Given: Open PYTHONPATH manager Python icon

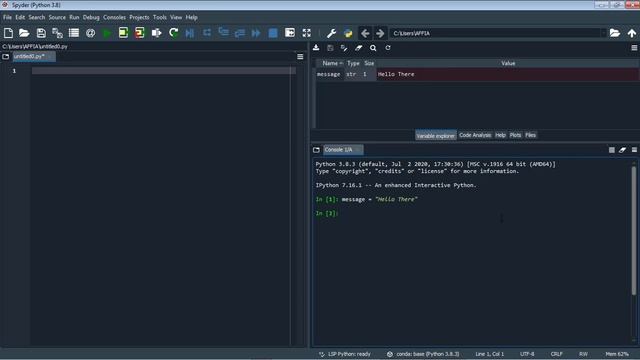Looking at the screenshot, I should [348, 33].
